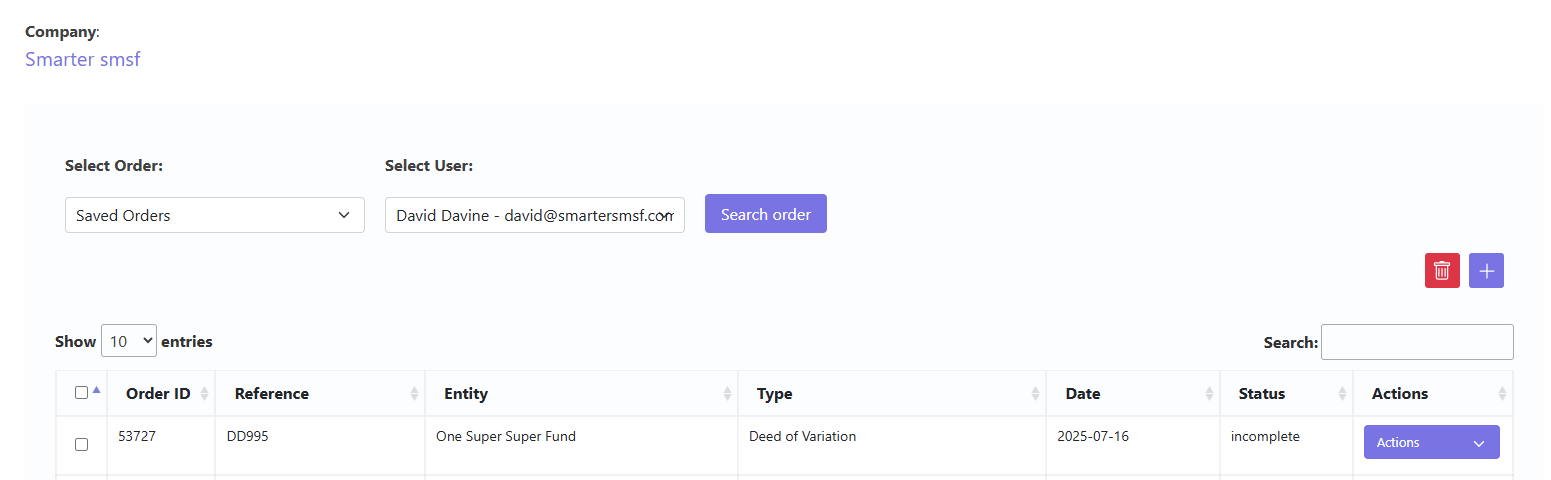Sort table by Reference column arrows
This screenshot has width=1551, height=480.
(x=414, y=394)
